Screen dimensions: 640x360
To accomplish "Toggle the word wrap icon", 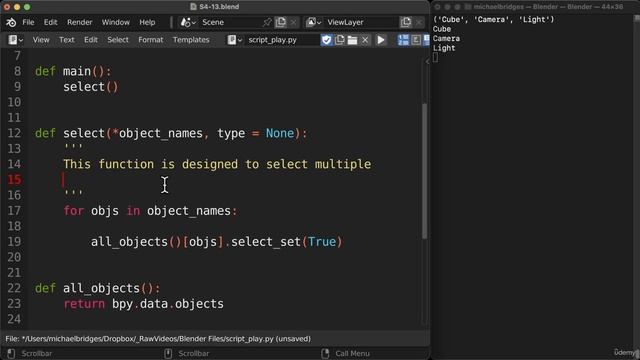I will point(416,40).
